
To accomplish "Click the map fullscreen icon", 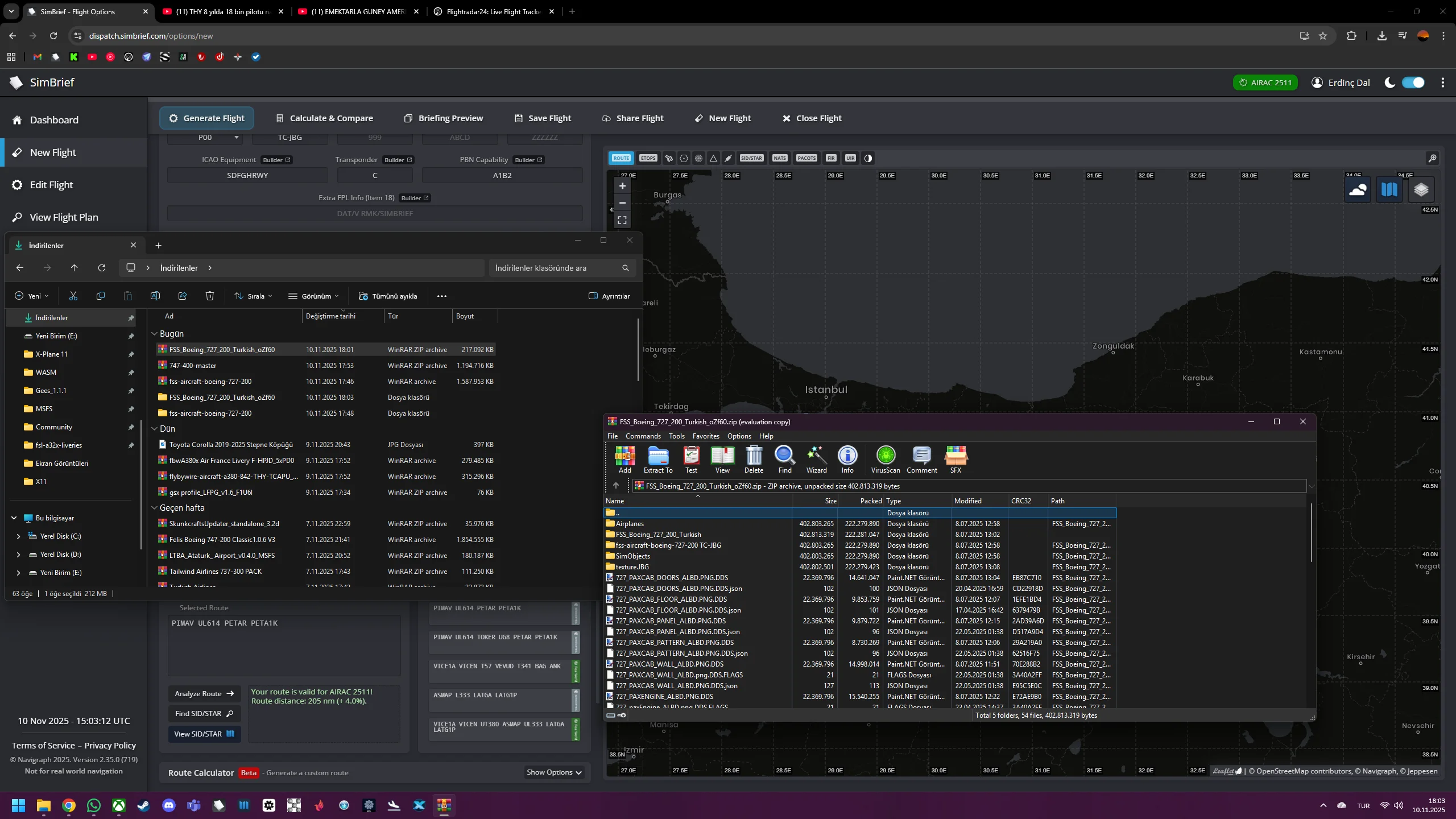I will pyautogui.click(x=622, y=220).
